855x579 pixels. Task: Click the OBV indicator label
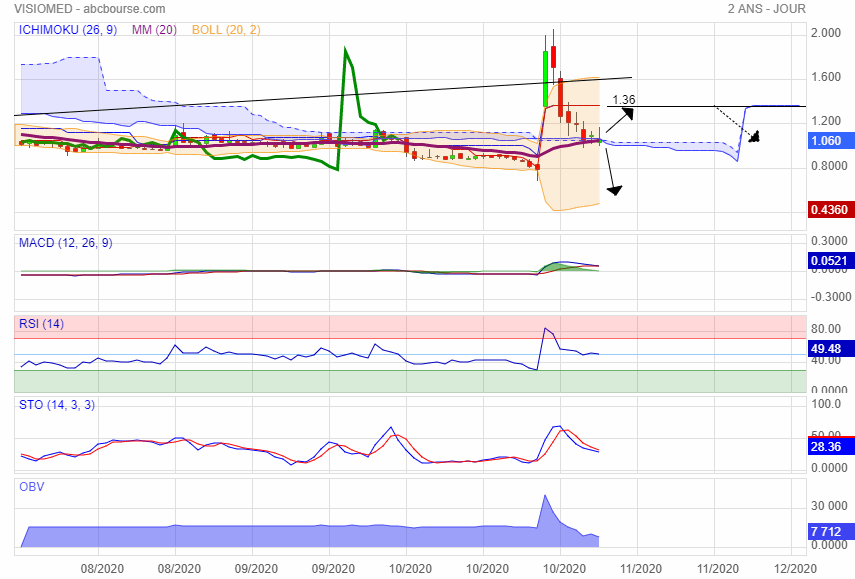pyautogui.click(x=32, y=486)
